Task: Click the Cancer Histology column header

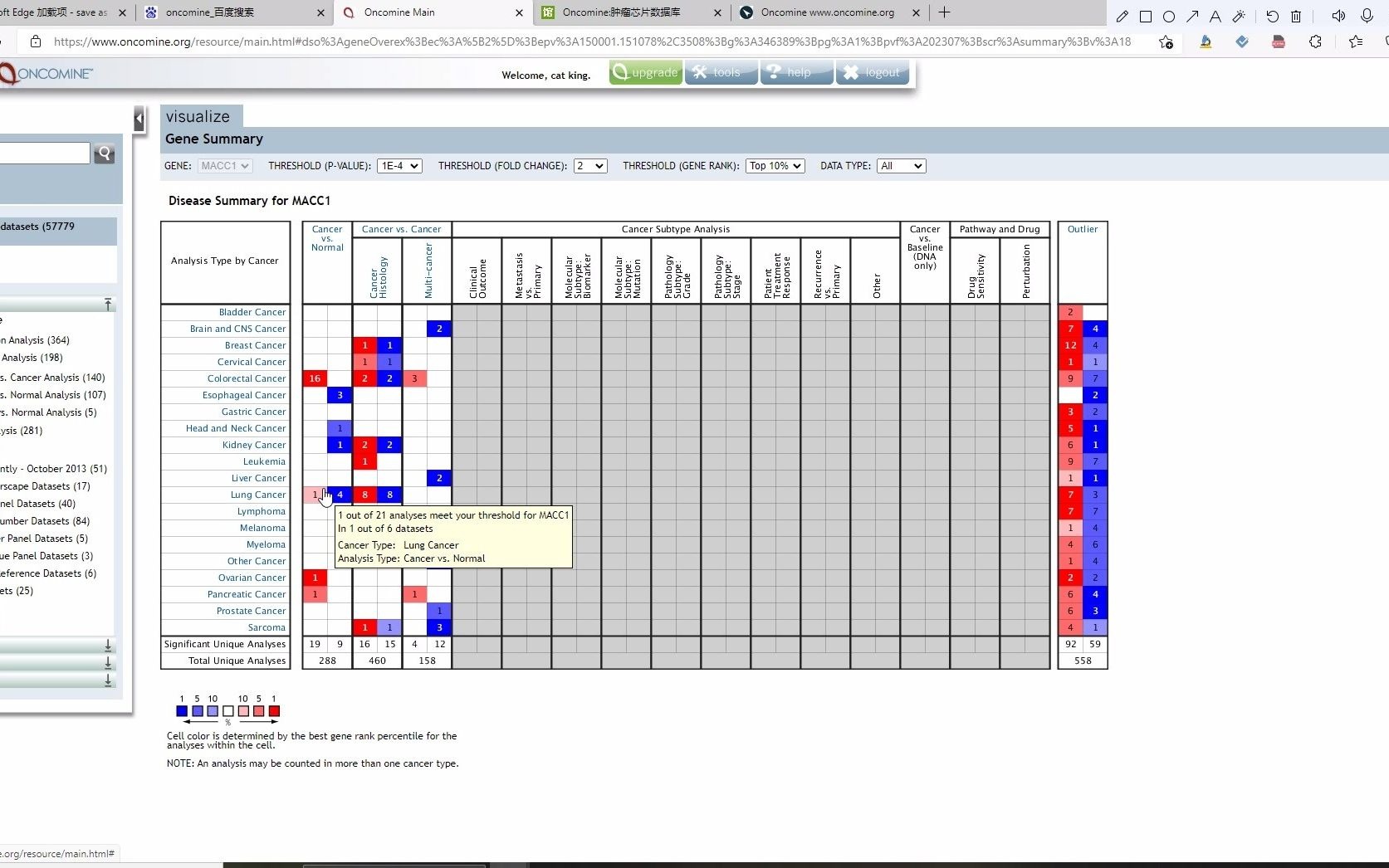Action: coord(378,276)
